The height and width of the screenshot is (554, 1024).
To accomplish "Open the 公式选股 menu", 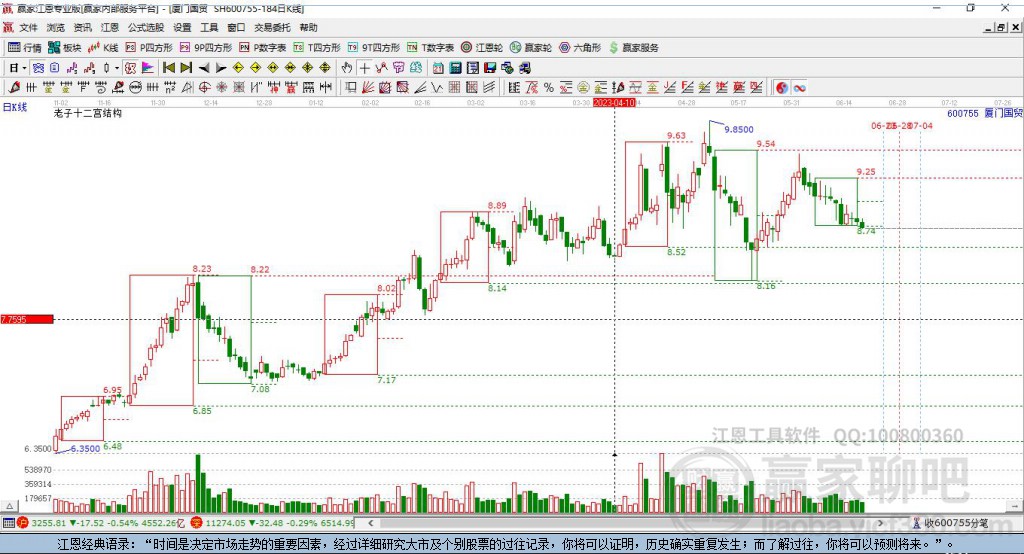I will (x=146, y=27).
